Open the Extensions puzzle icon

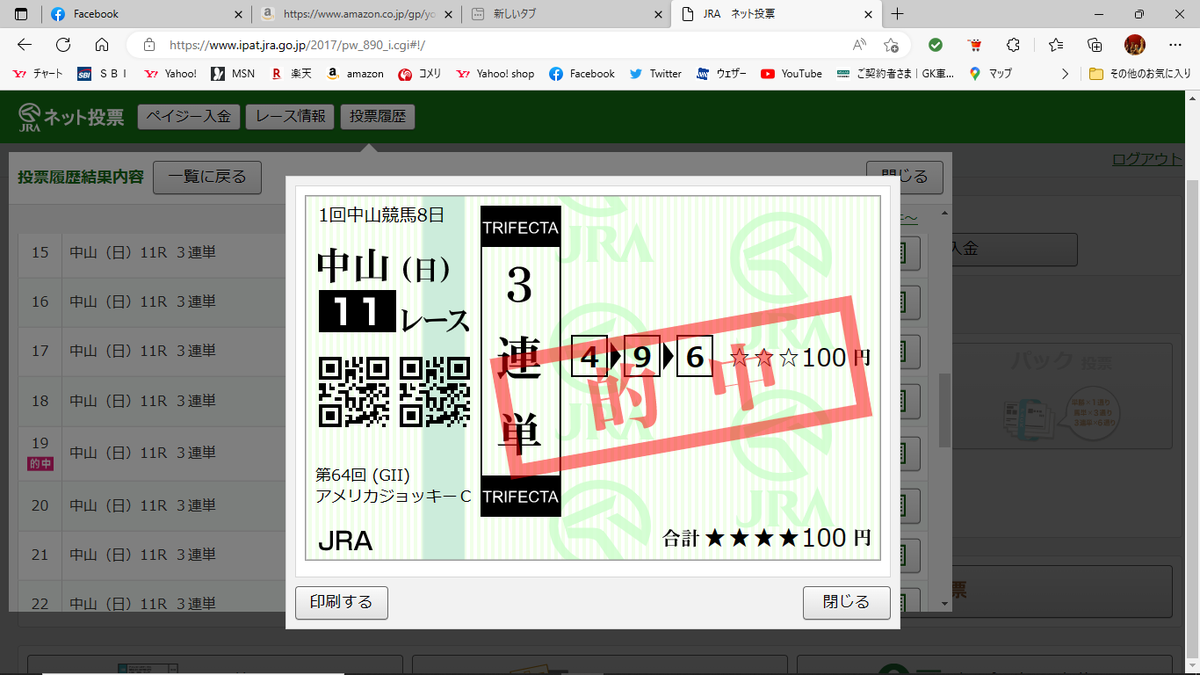1013,45
